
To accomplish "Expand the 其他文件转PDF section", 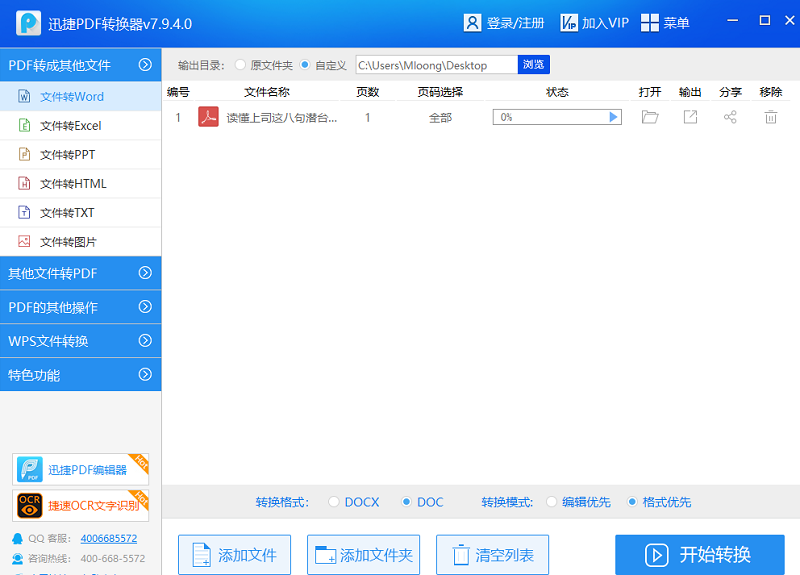I will pyautogui.click(x=80, y=273).
